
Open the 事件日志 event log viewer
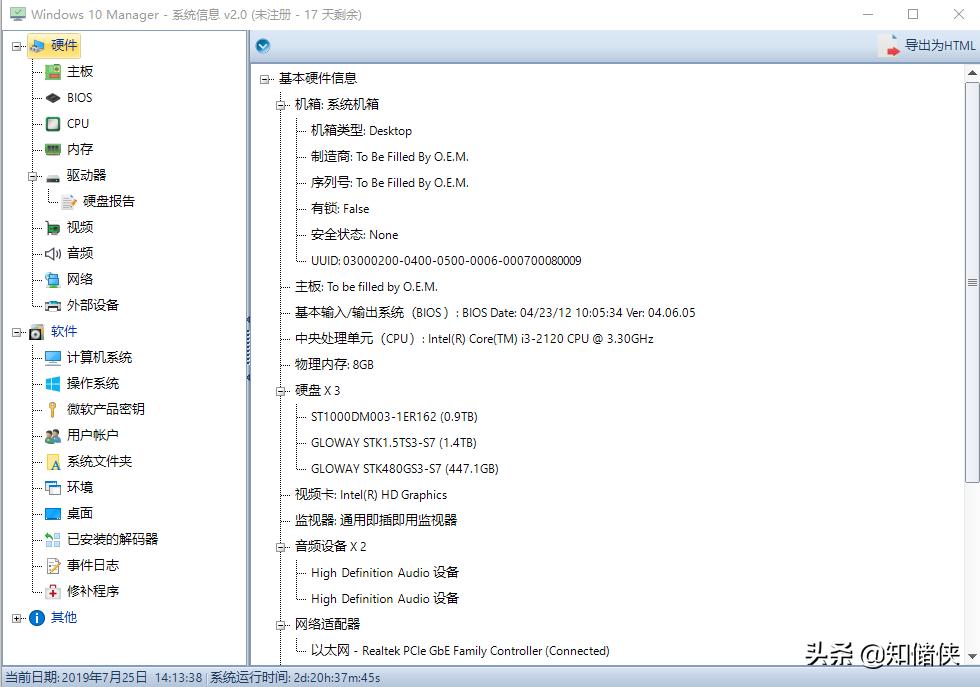(89, 565)
